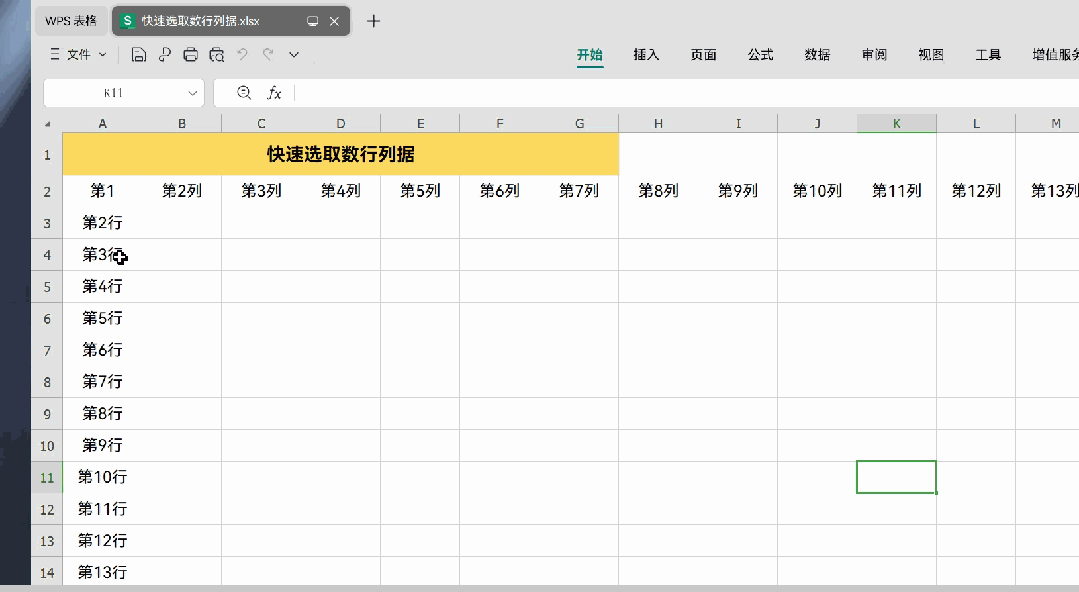Screen dimensions: 1079x592
Task: Select the 插入 ribbon tab
Action: point(646,55)
